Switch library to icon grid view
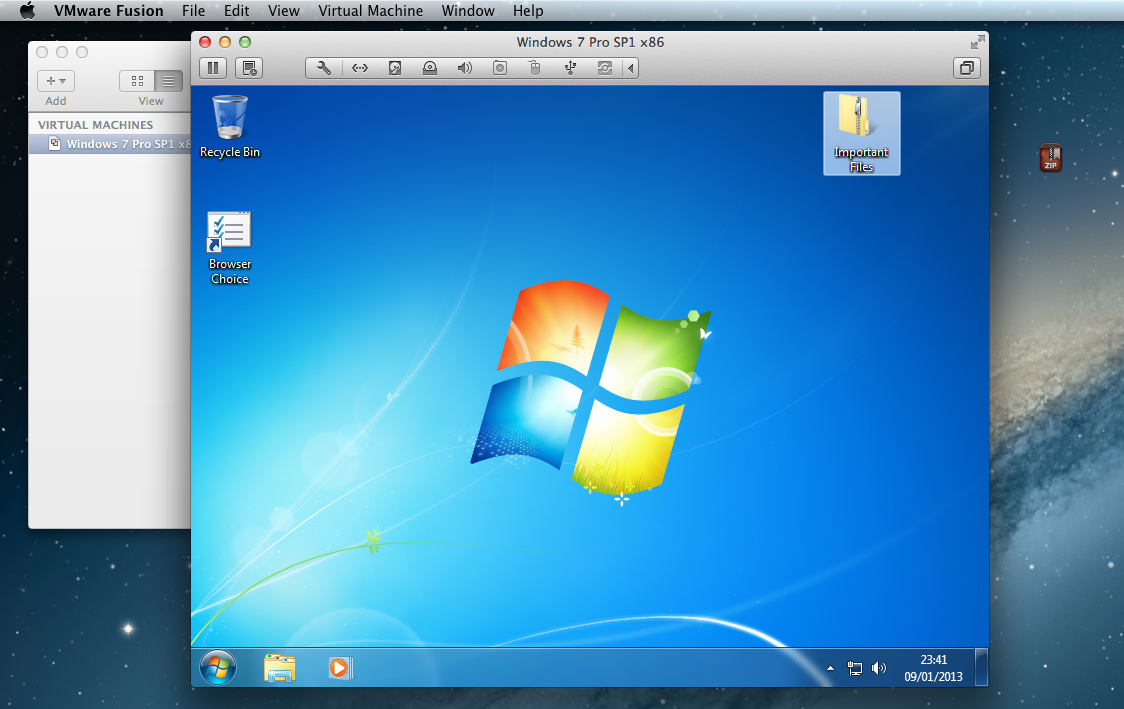 tap(137, 81)
